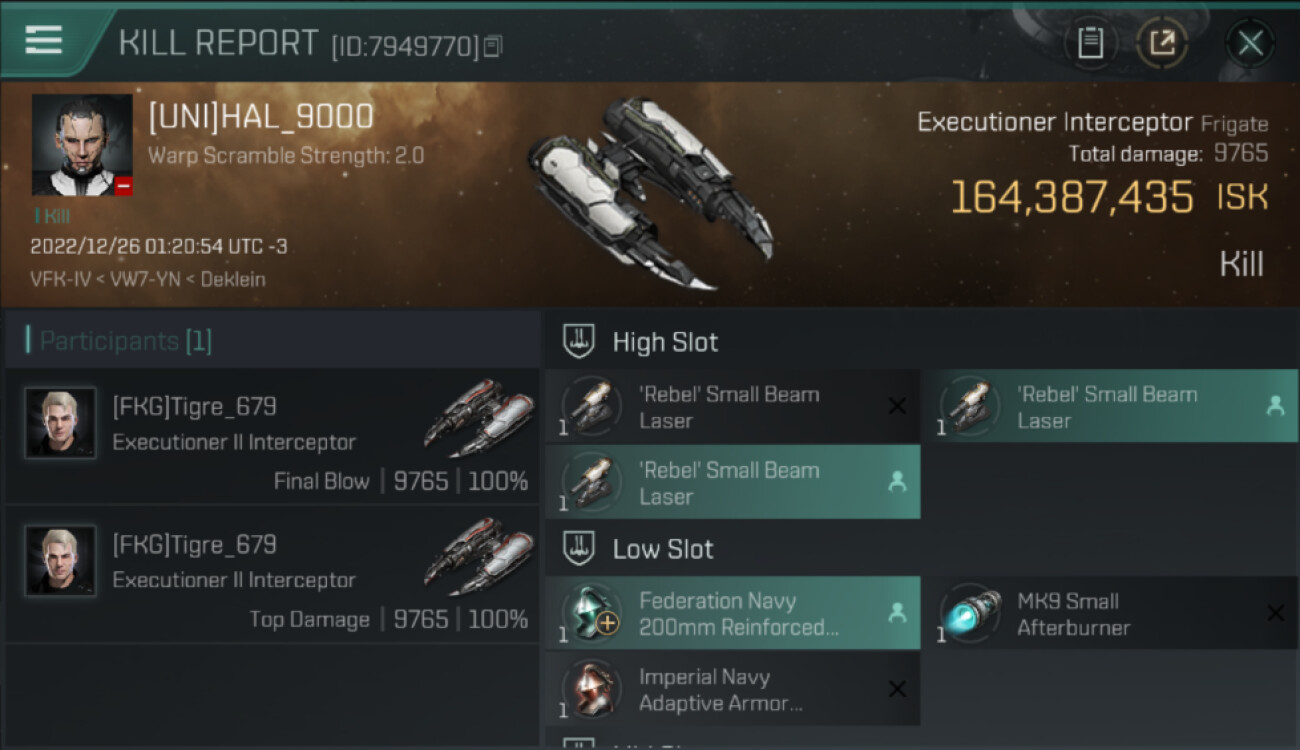Open HAL_9000's pilot portrait
The height and width of the screenshot is (750, 1300).
[x=82, y=145]
